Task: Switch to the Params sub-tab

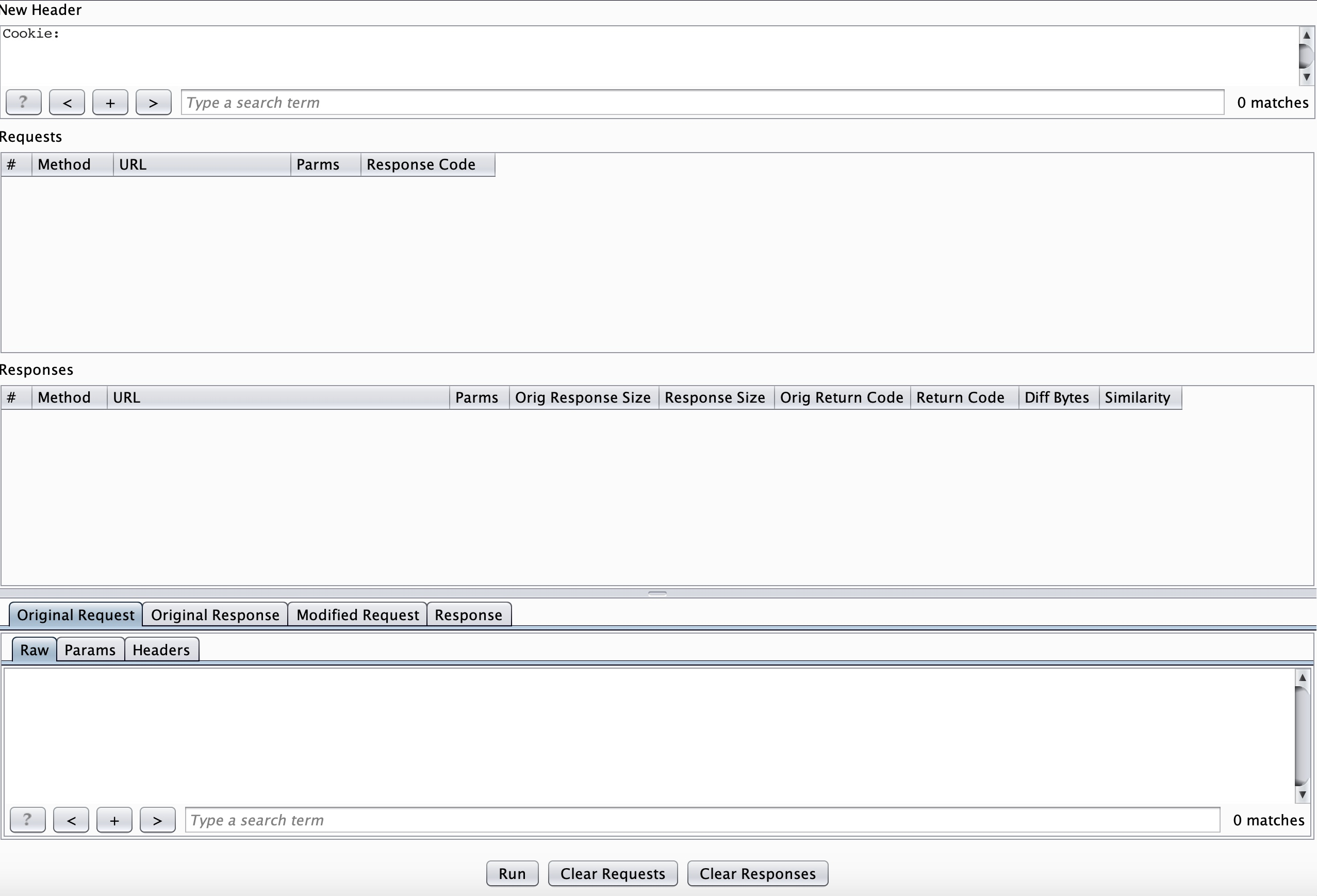Action: point(90,650)
